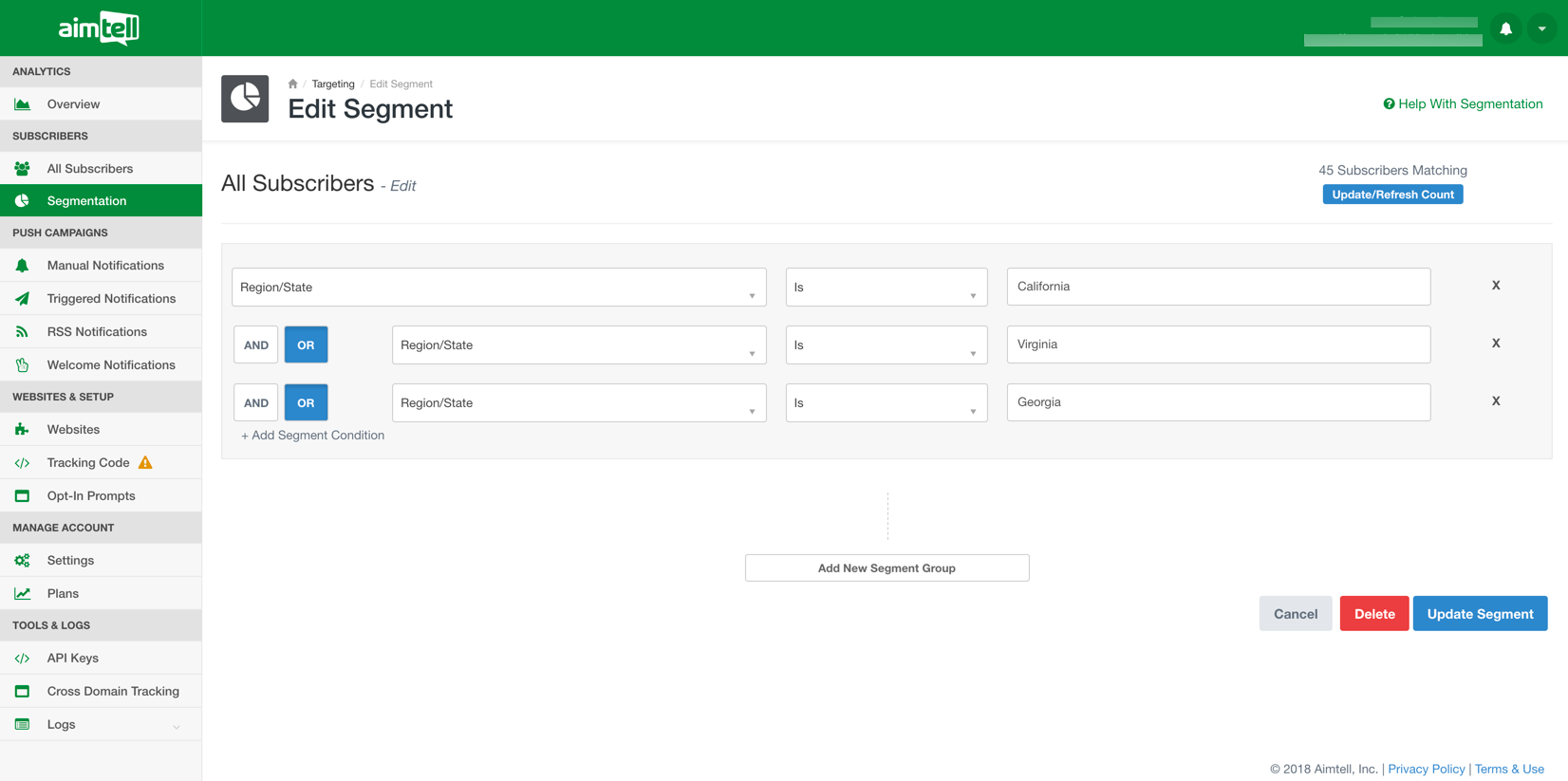The image size is (1568, 781).
Task: Expand the account dropdown arrow in header
Action: [1541, 28]
